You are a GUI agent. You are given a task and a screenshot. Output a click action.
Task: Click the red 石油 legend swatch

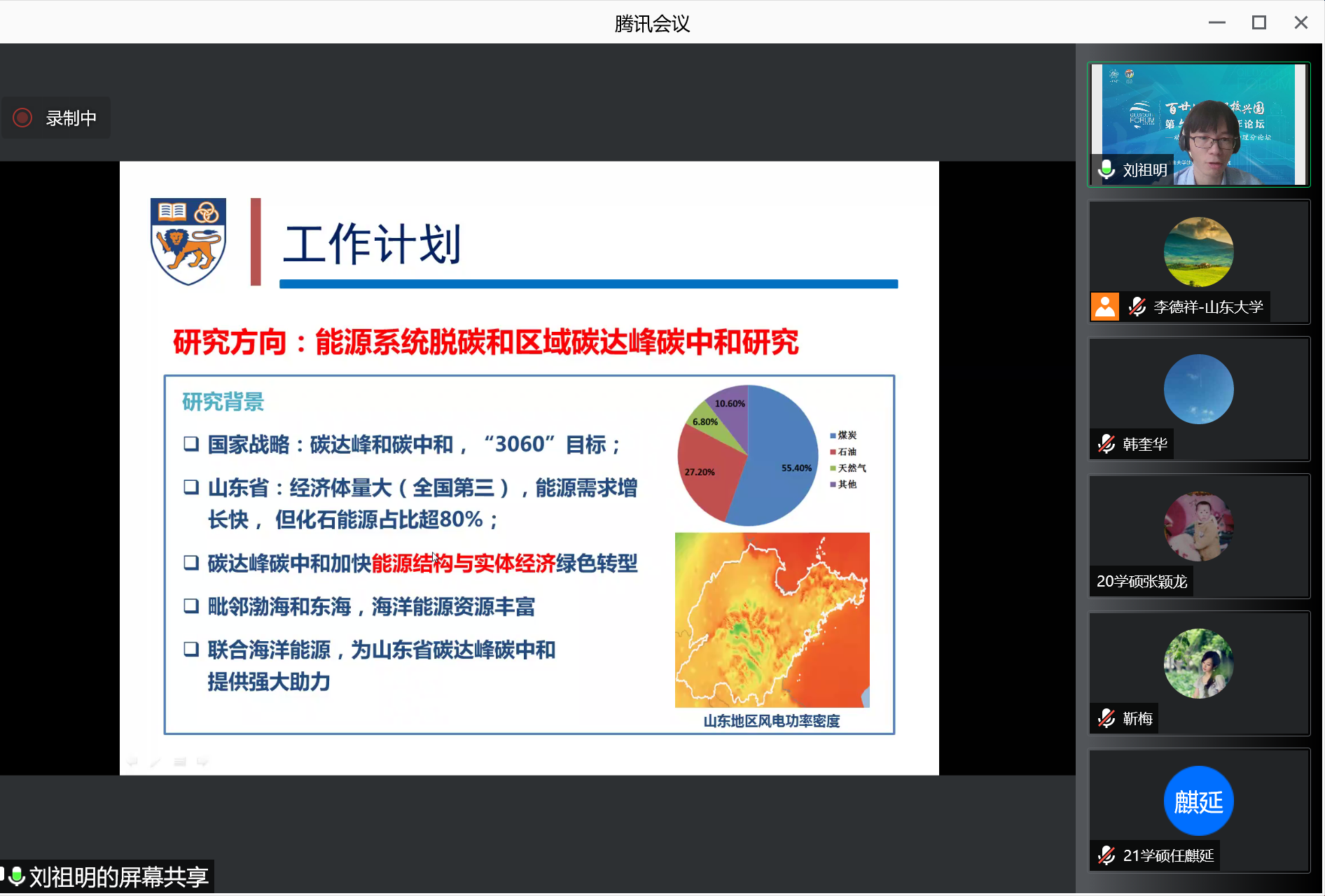click(x=833, y=452)
